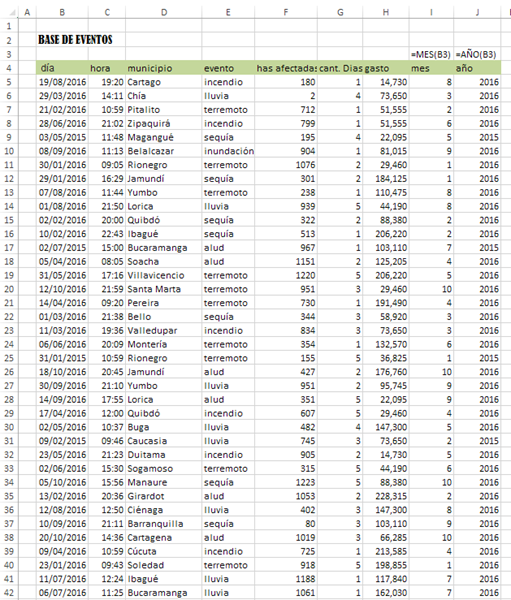Select the hora cell 08:05
Screen dimensions: 511x600
point(107,261)
